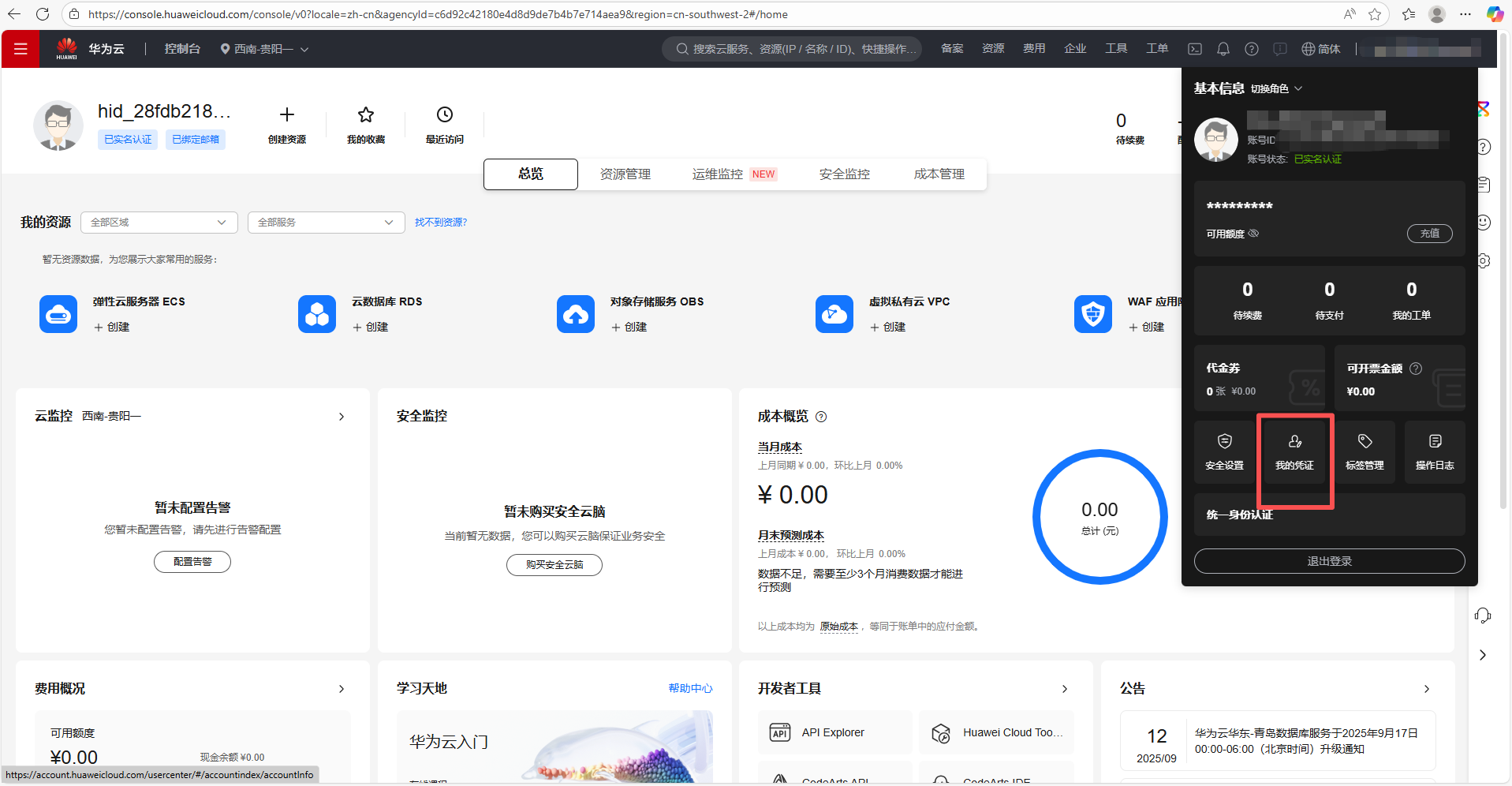This screenshot has height=786, width=1512.
Task: Expand the 费用概况 card arrow
Action: (x=342, y=689)
